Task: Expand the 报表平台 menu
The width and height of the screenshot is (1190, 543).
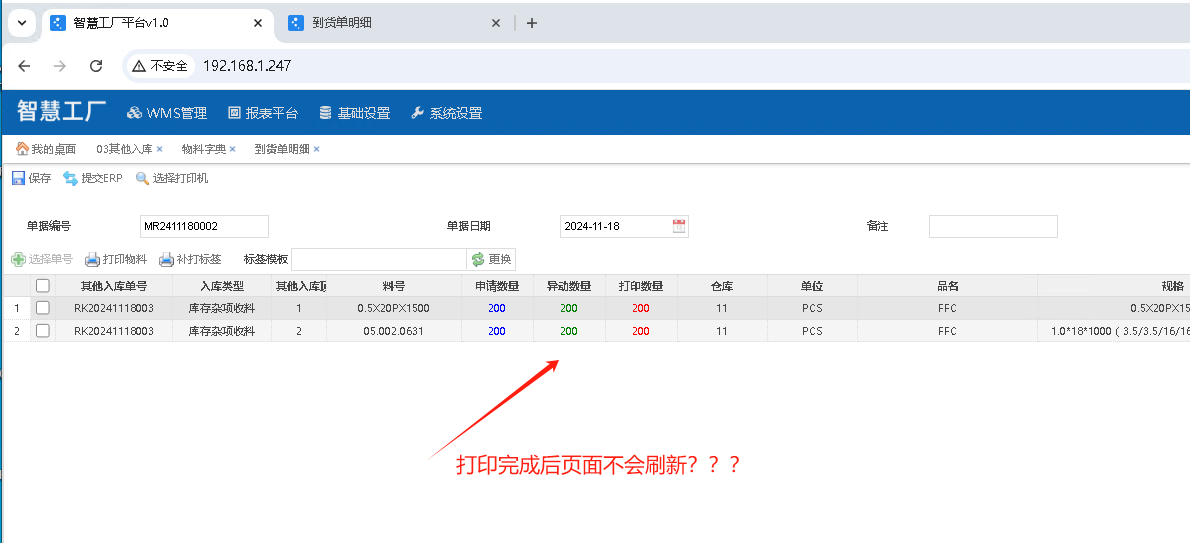Action: pos(263,113)
